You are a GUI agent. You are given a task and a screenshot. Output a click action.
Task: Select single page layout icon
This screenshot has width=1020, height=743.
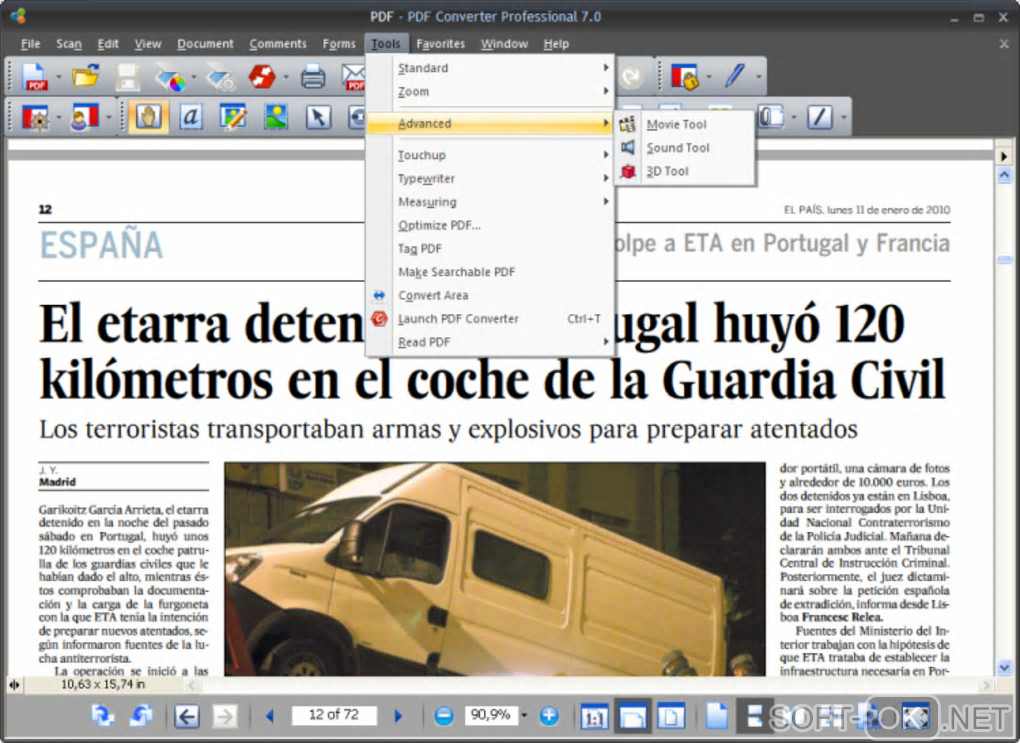pyautogui.click(x=716, y=716)
